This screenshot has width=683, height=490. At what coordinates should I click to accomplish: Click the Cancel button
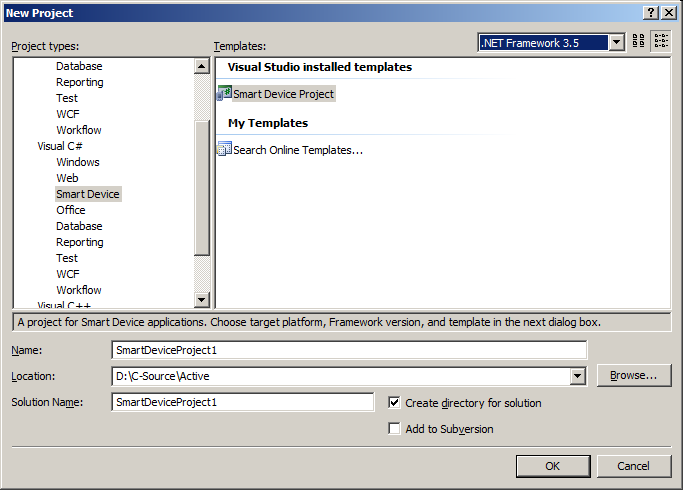coord(634,466)
